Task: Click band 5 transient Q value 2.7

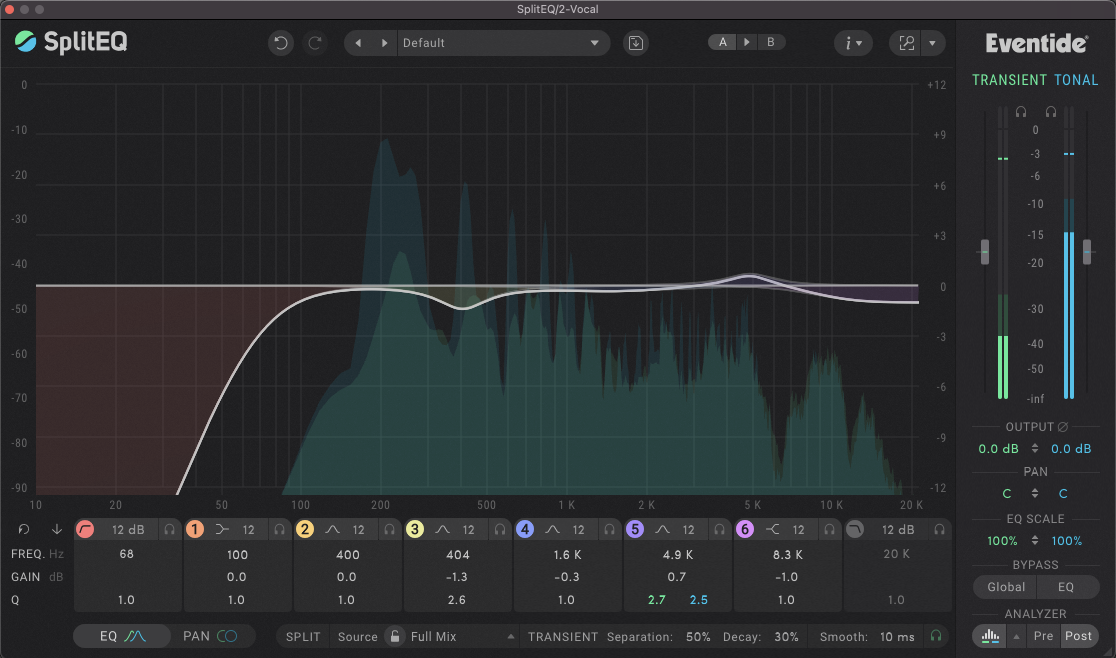Action: 657,600
